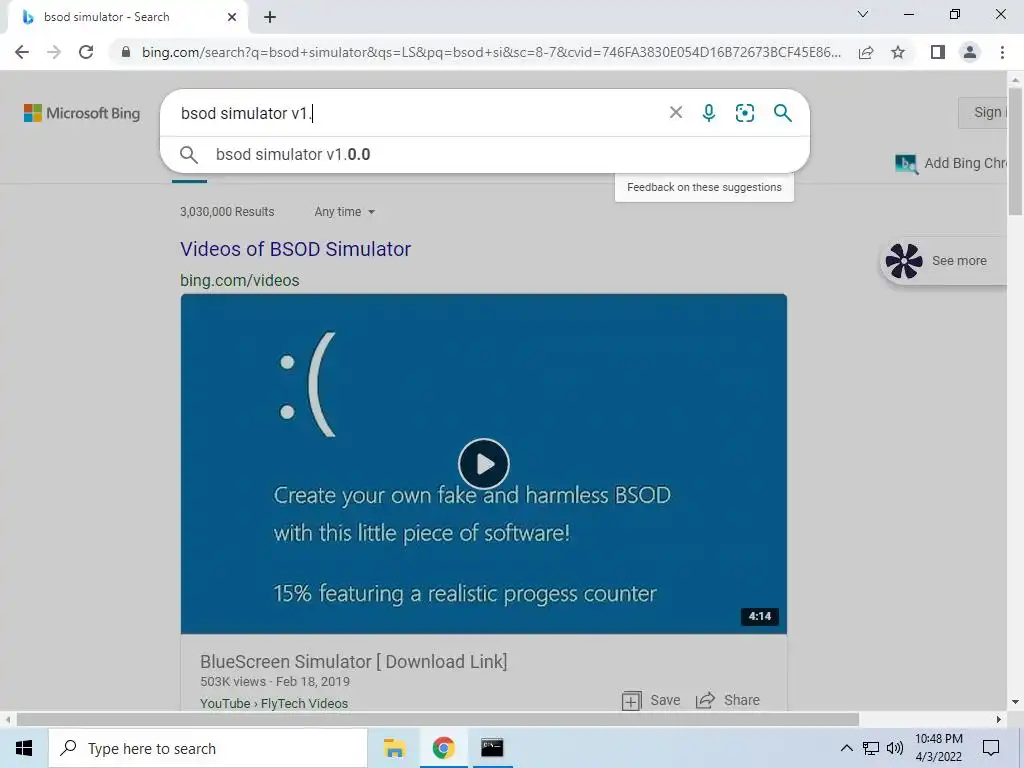The image size is (1024, 768).
Task: Submit search with the magnifier icon
Action: coord(782,112)
